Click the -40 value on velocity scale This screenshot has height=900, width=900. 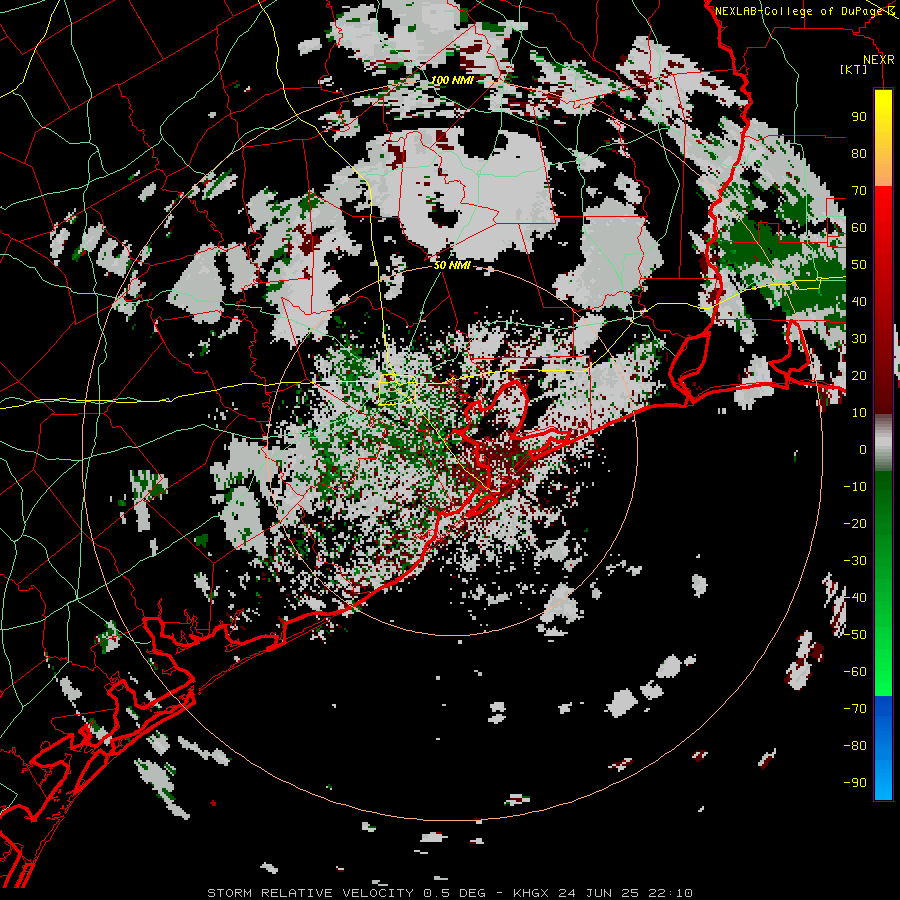[x=855, y=598]
